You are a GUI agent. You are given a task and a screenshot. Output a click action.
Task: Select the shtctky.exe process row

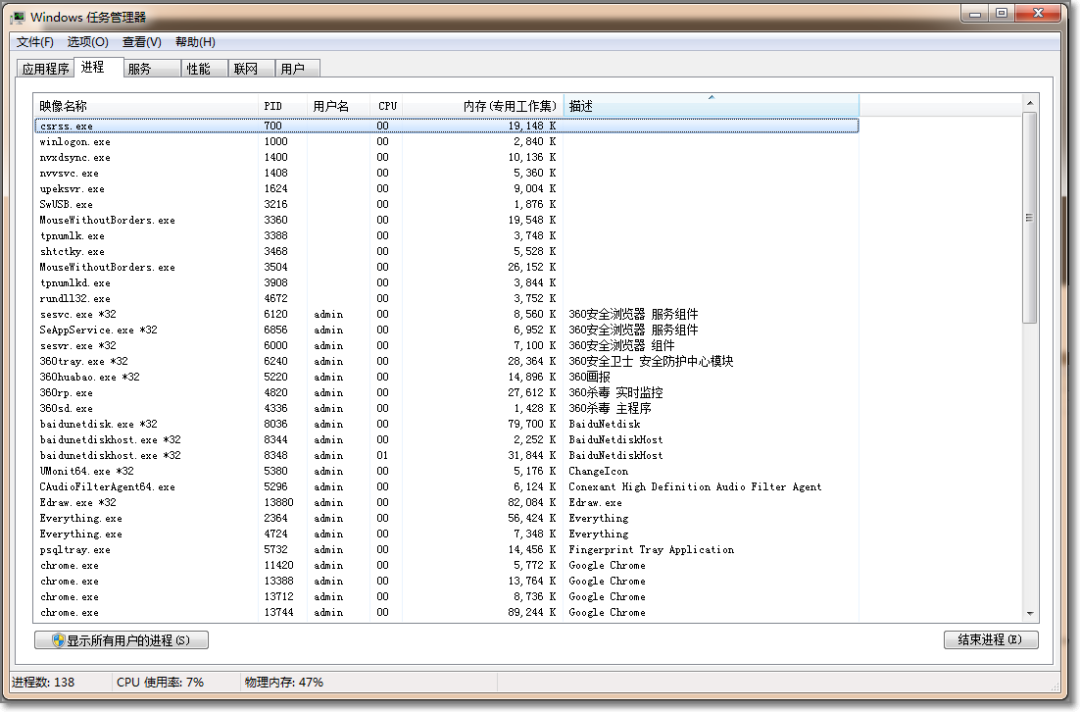tap(446, 251)
